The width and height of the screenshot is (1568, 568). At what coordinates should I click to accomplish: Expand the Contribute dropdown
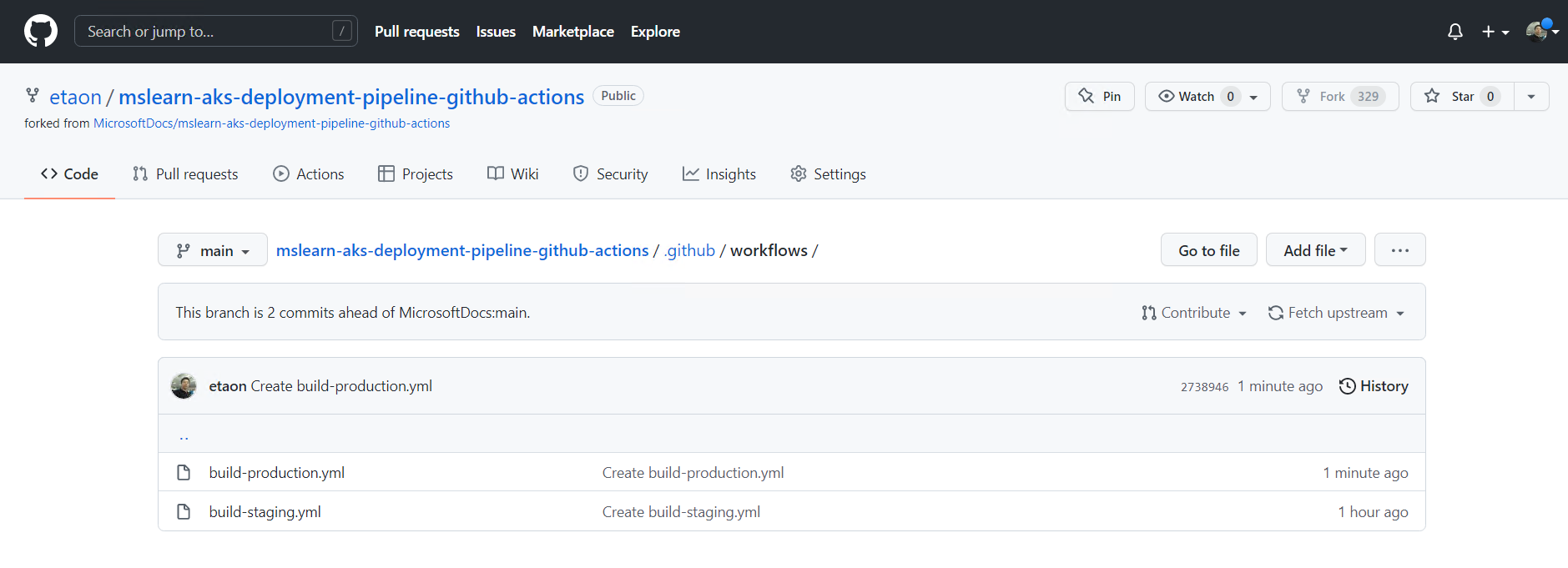[x=1194, y=313]
